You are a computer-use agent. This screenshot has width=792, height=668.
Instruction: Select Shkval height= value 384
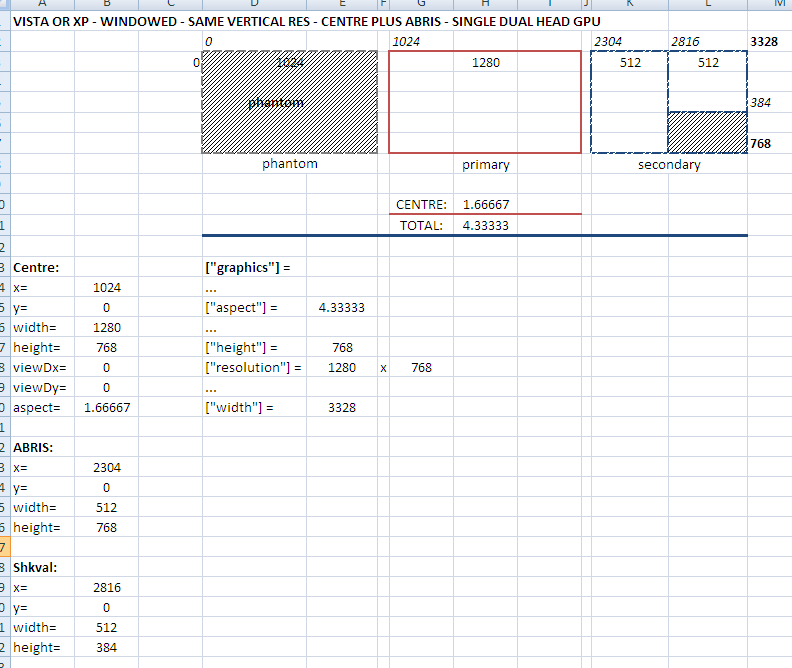point(107,647)
